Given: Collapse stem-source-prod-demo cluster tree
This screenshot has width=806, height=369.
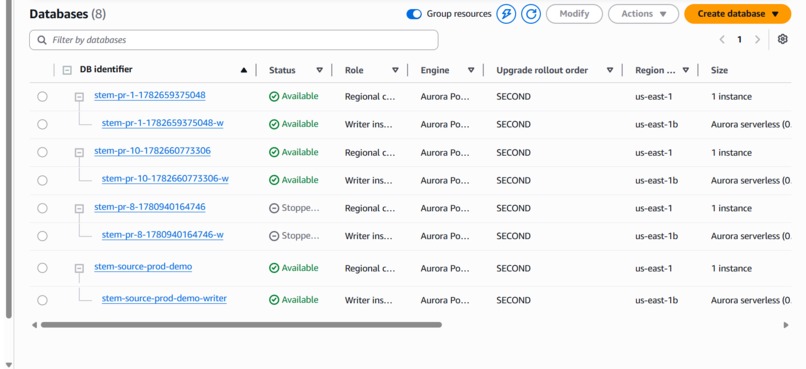Looking at the screenshot, I should coord(79,268).
